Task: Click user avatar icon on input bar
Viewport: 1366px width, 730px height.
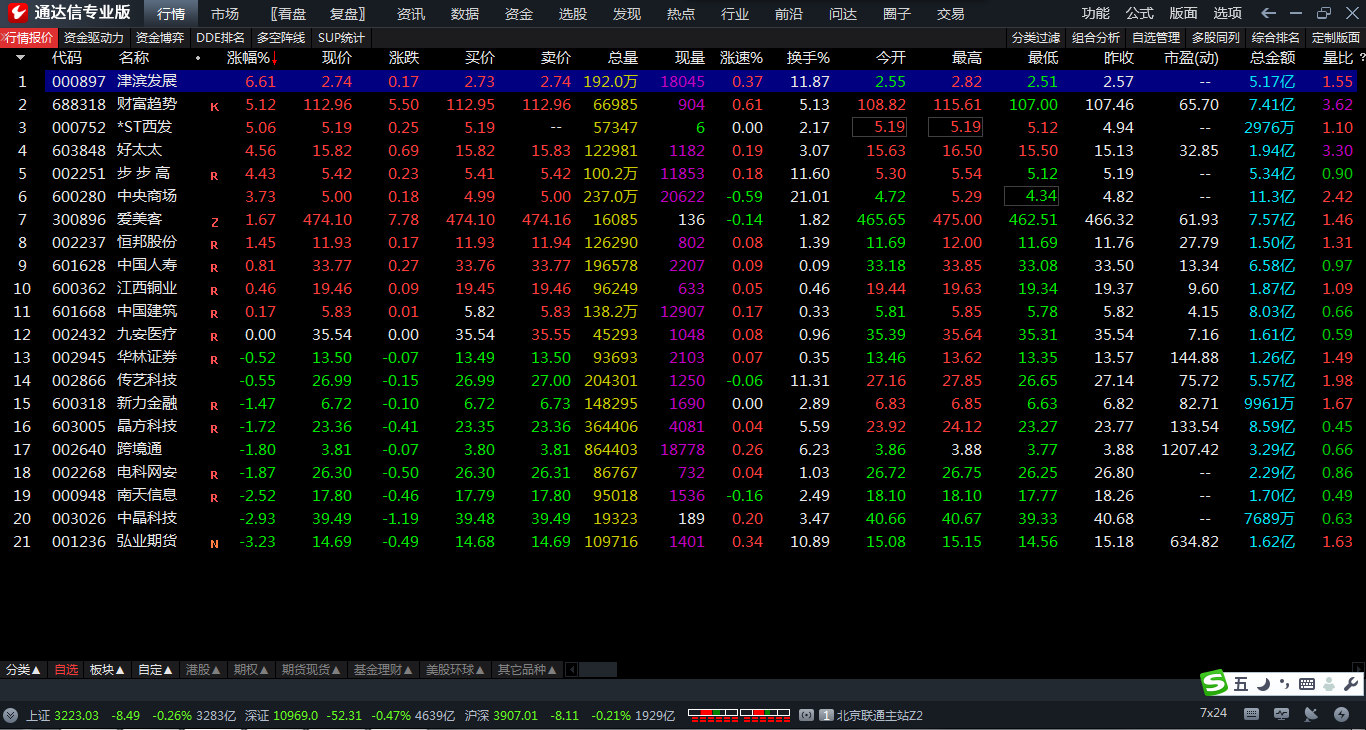Action: tap(1328, 684)
